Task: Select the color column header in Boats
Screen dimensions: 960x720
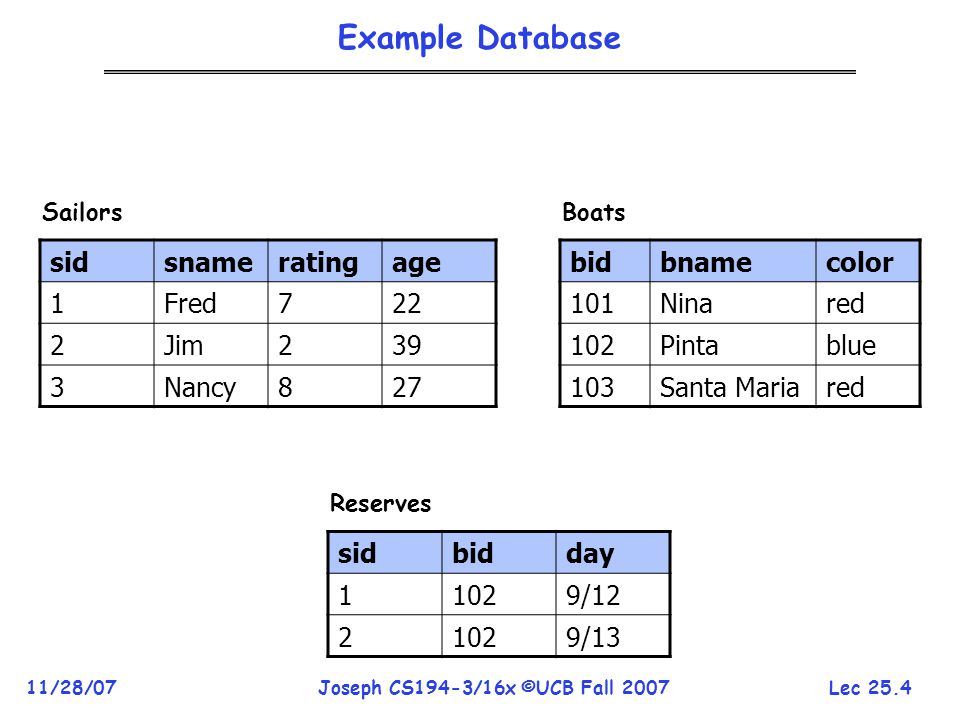Action: tap(867, 262)
